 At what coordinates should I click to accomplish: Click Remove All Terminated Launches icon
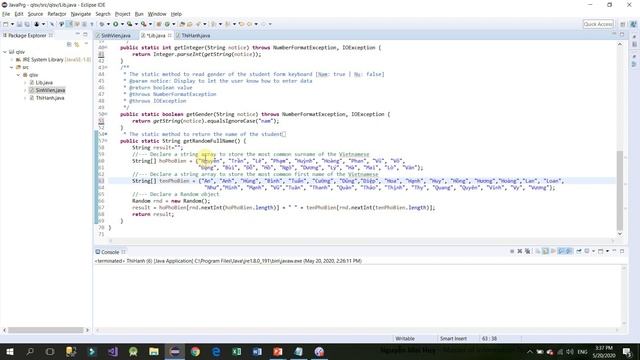527,251
